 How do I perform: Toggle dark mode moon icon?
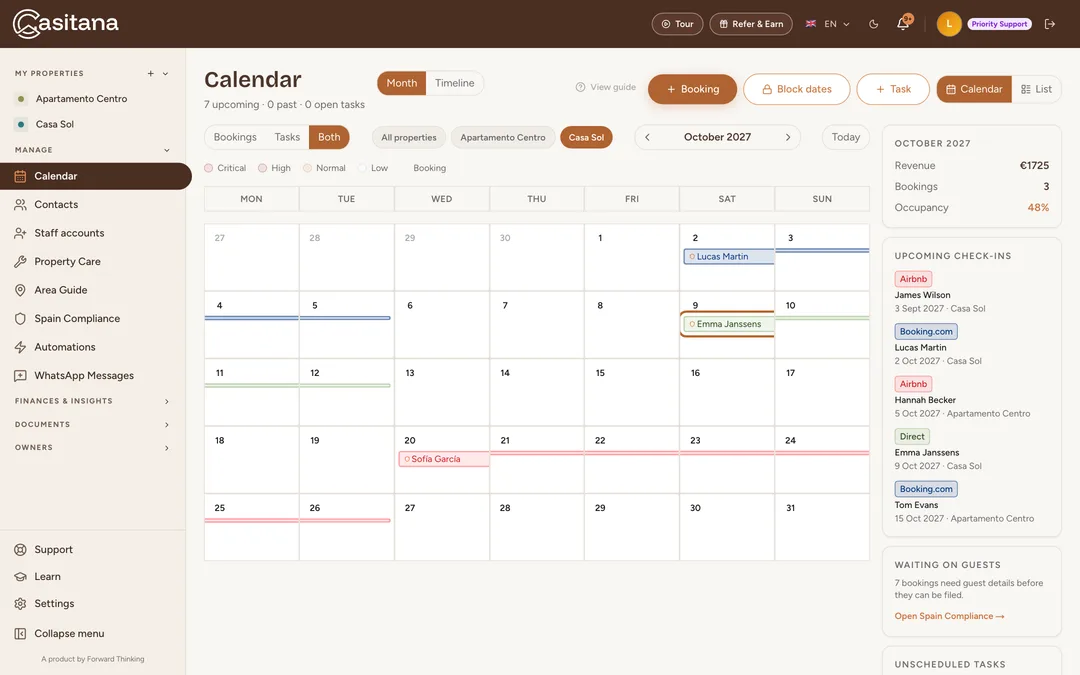tap(873, 24)
